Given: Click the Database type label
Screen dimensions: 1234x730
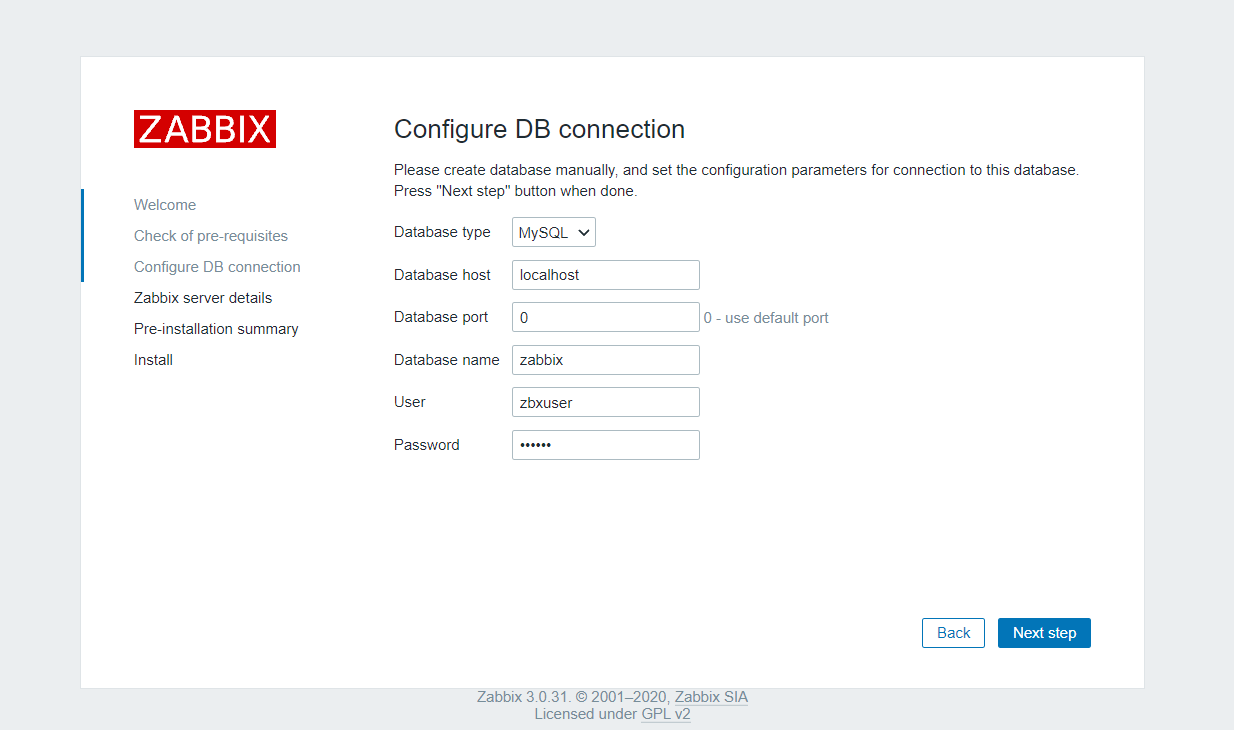Looking at the screenshot, I should pos(442,232).
